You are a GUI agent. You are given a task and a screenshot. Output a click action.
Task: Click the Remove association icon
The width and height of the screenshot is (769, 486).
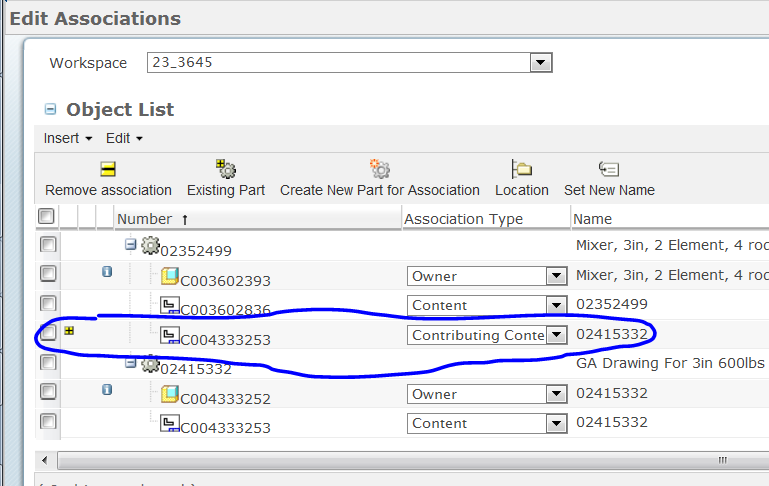point(108,169)
